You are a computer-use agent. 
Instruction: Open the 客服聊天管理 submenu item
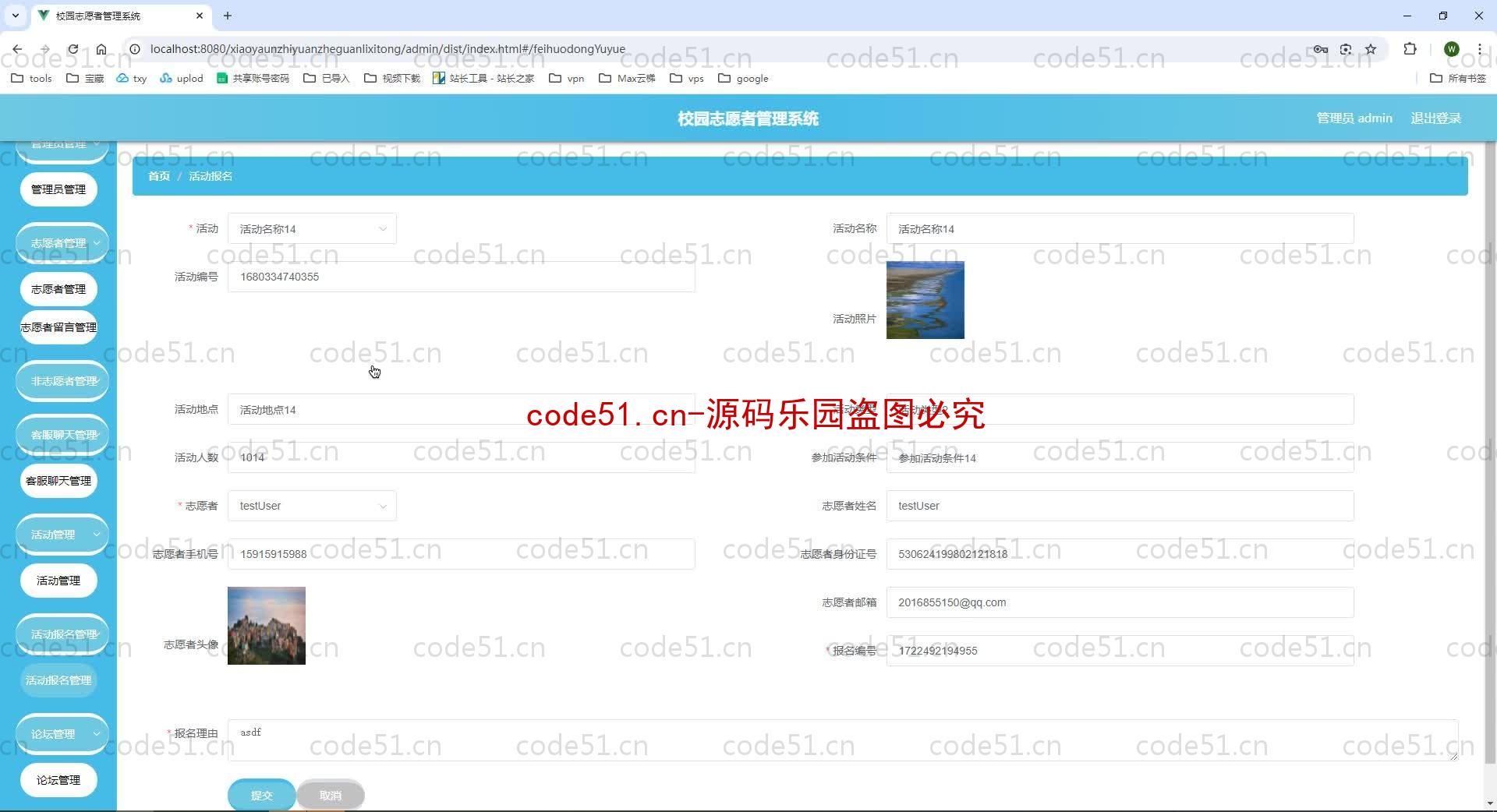pyautogui.click(x=58, y=481)
